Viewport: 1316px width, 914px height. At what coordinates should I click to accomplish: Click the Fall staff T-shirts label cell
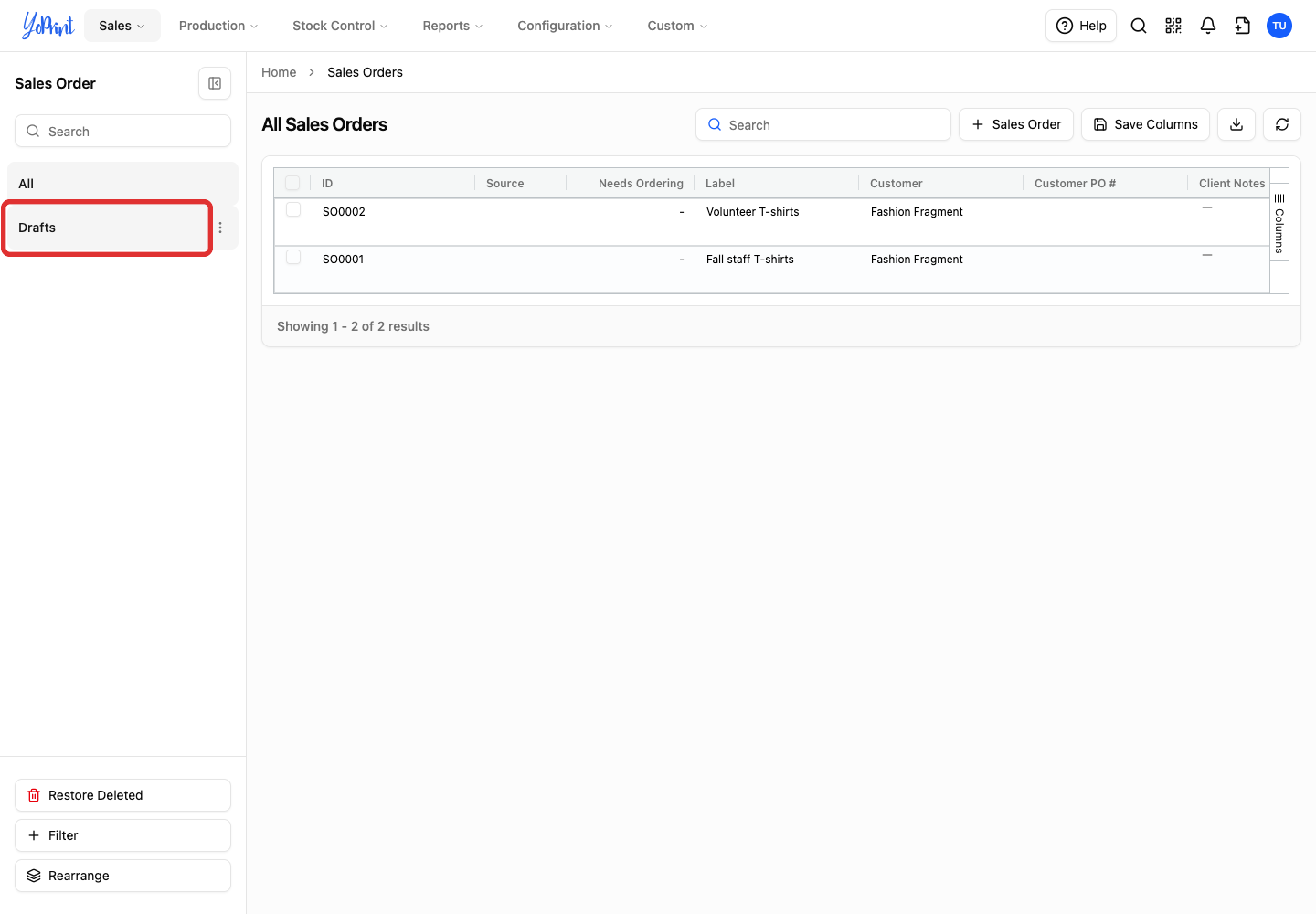point(749,260)
